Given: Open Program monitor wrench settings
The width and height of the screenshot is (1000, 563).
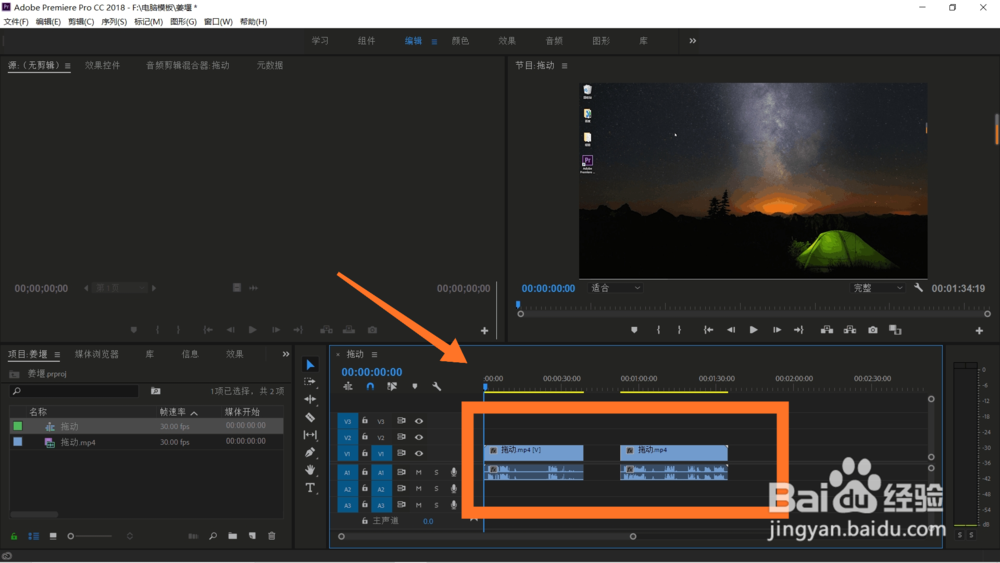Looking at the screenshot, I should [x=918, y=288].
